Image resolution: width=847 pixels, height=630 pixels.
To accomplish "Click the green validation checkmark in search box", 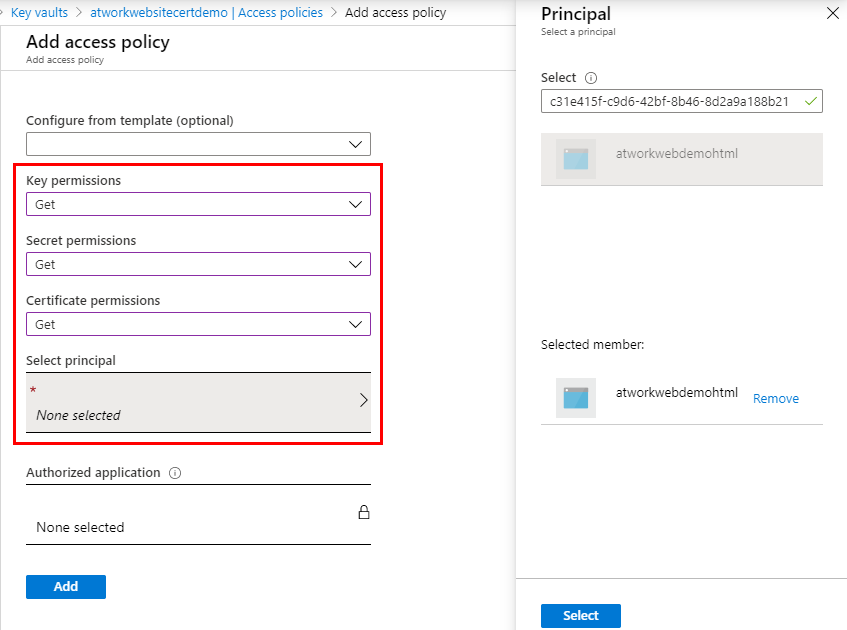I will pyautogui.click(x=811, y=101).
